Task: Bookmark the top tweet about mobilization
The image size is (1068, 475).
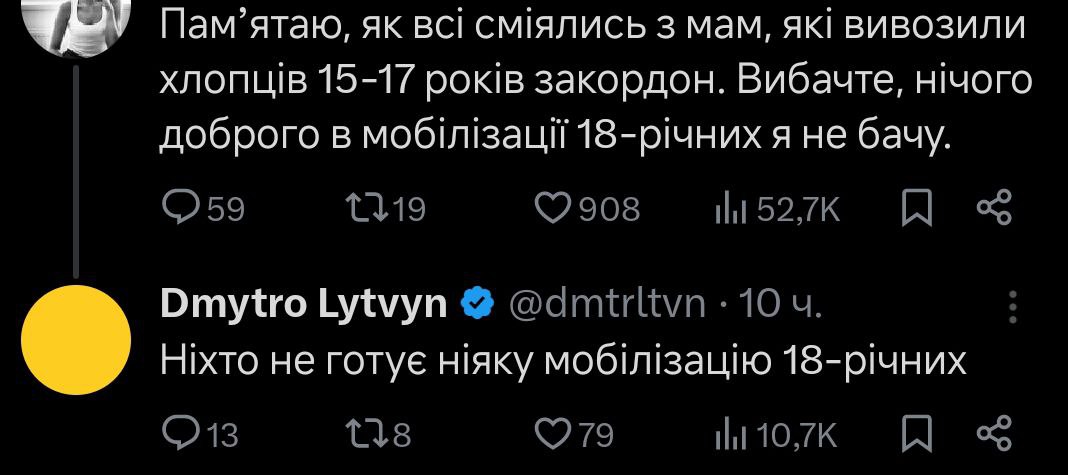Action: tap(915, 207)
